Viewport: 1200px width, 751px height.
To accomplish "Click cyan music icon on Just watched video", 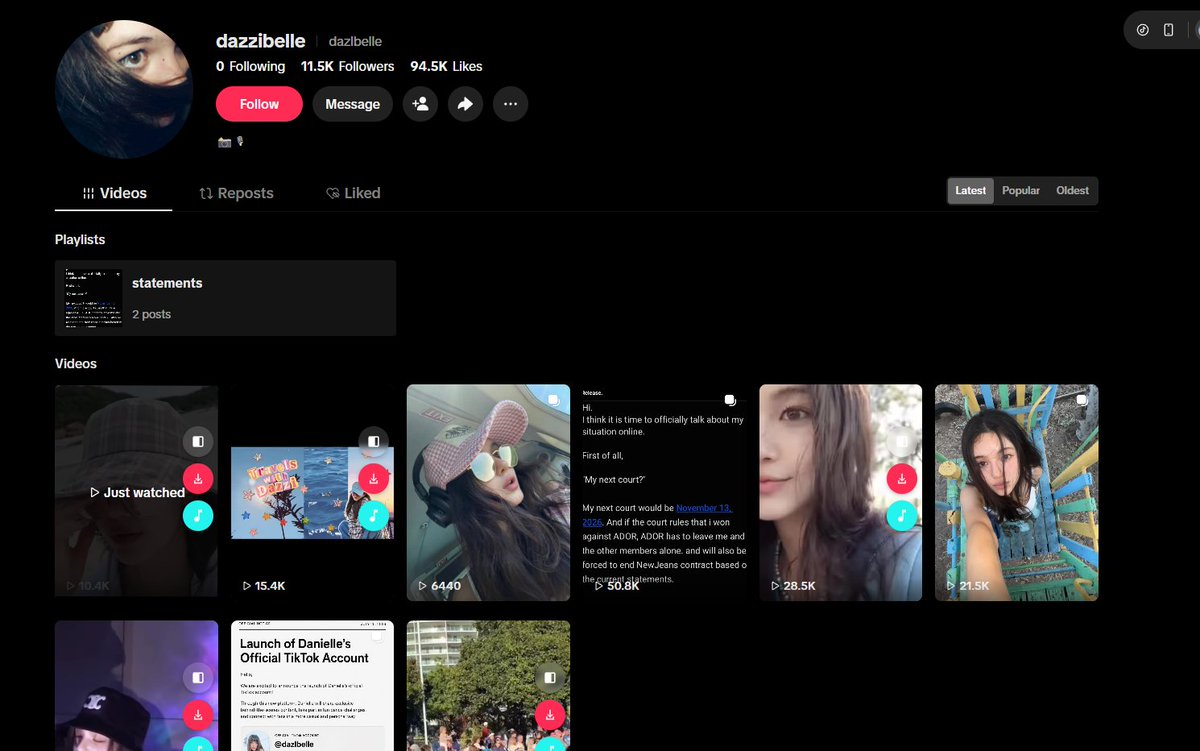I will [198, 515].
